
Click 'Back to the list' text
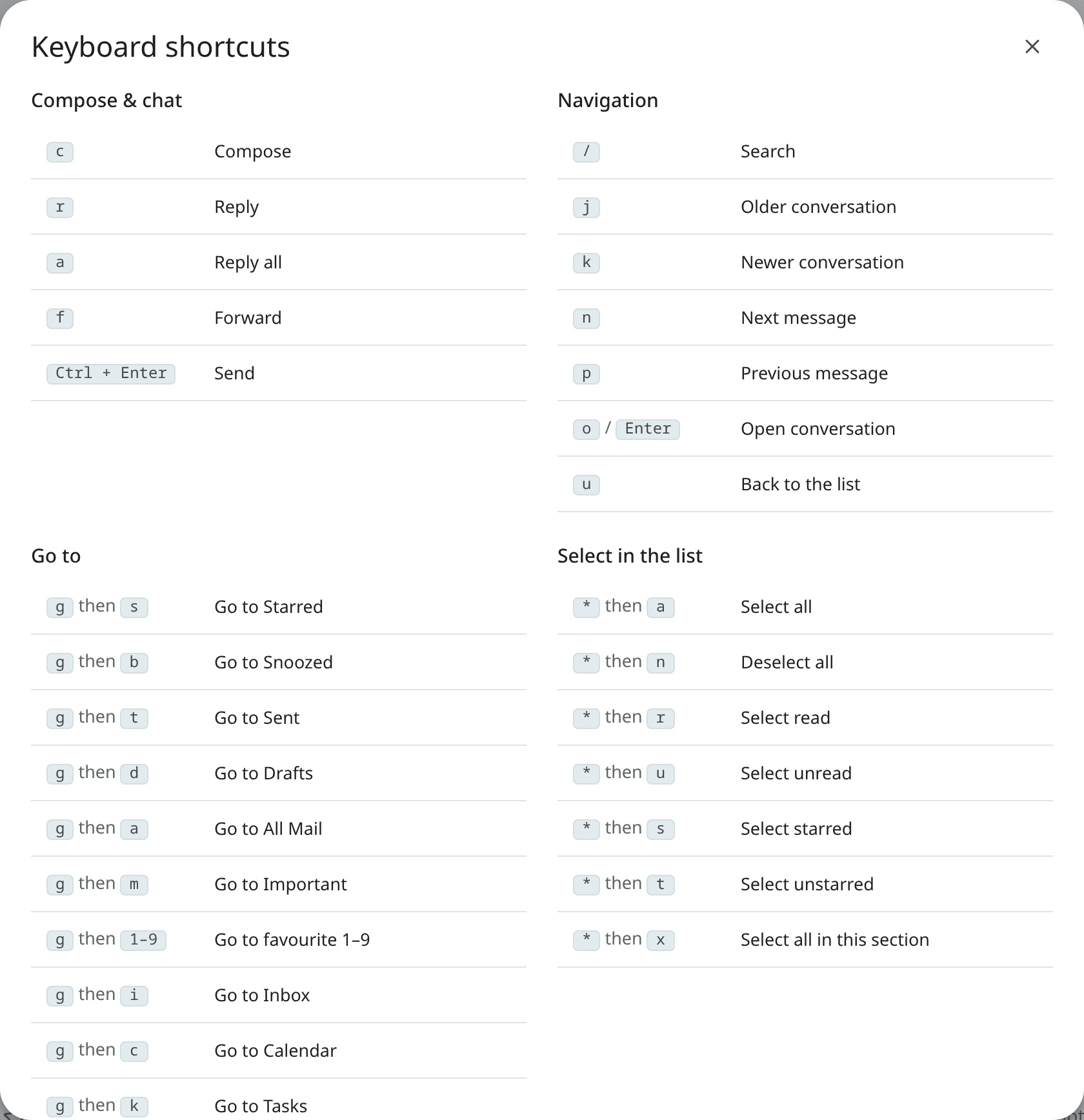[x=800, y=485]
